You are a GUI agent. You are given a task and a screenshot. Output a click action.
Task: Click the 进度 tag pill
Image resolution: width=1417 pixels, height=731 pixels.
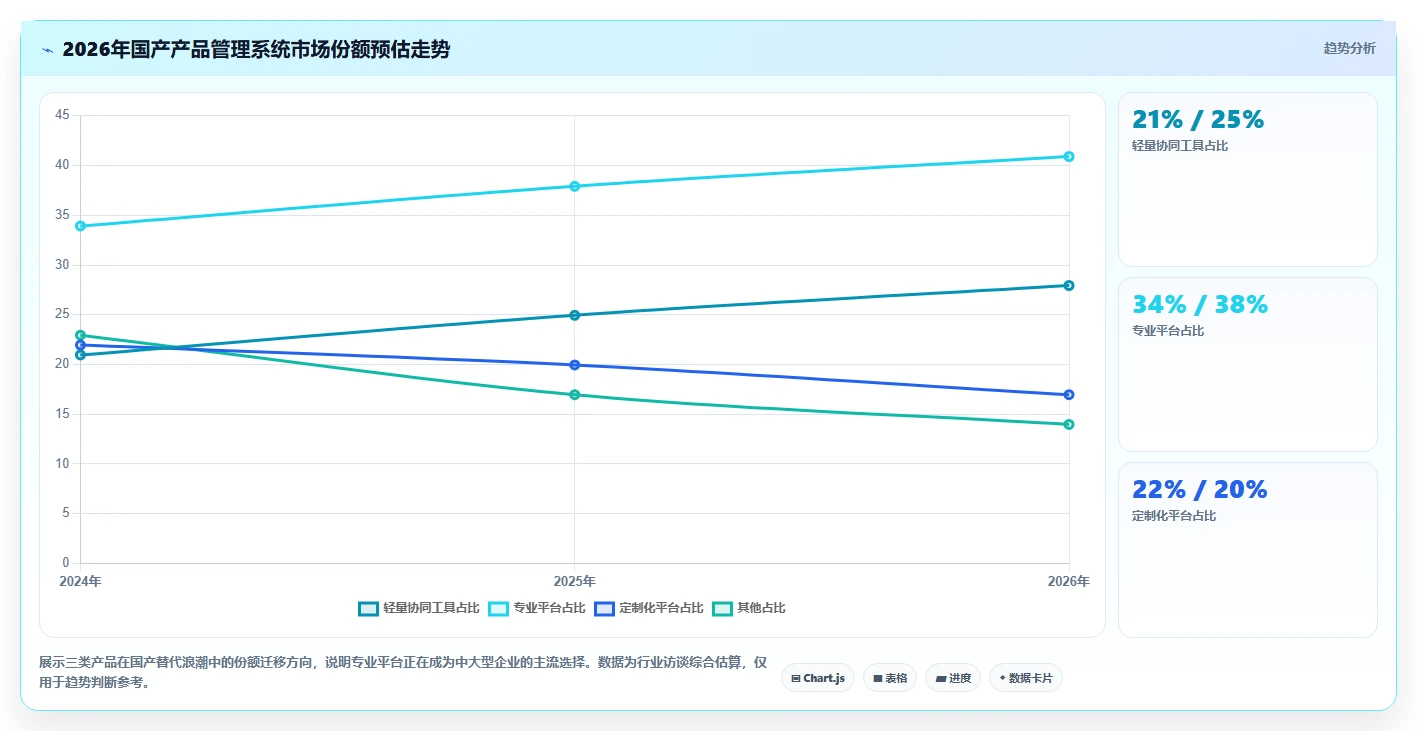tap(953, 678)
